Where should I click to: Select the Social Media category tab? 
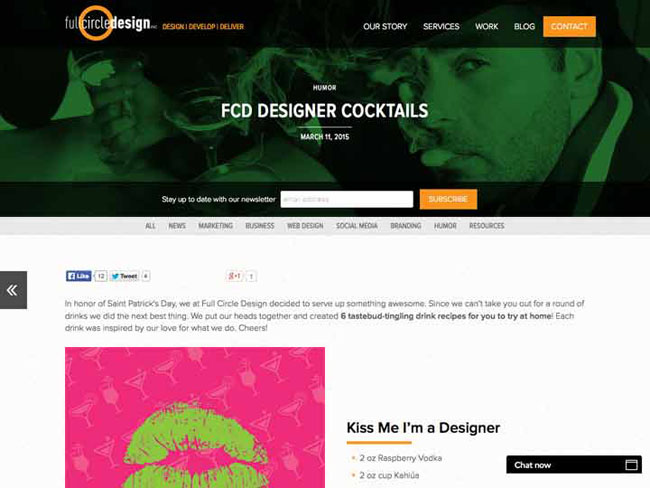click(357, 226)
